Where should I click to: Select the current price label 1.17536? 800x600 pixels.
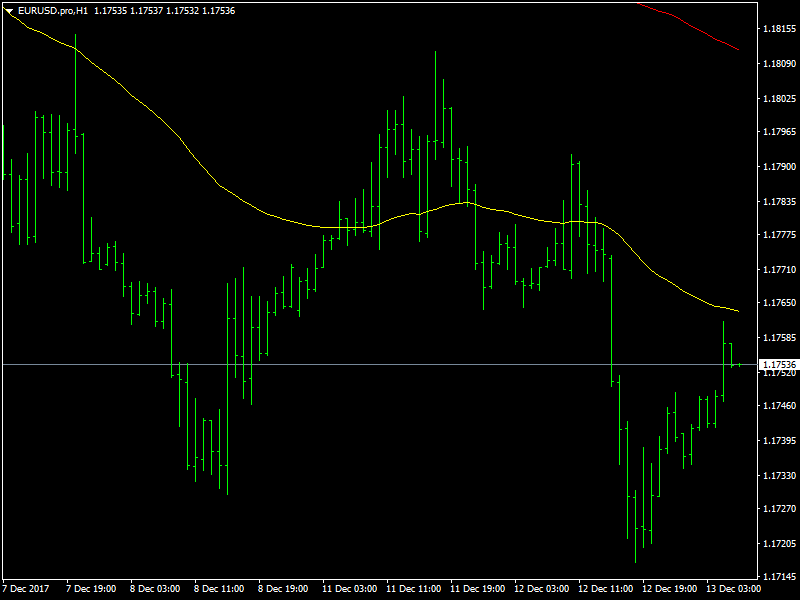click(x=778, y=365)
